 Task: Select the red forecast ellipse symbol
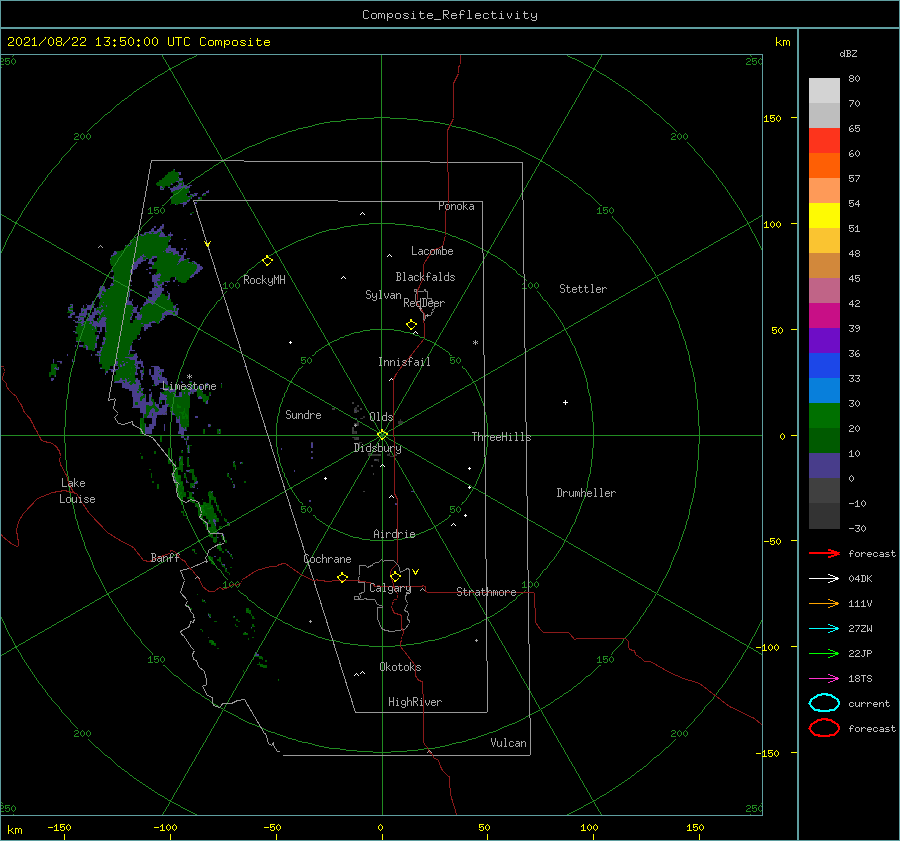pos(824,728)
